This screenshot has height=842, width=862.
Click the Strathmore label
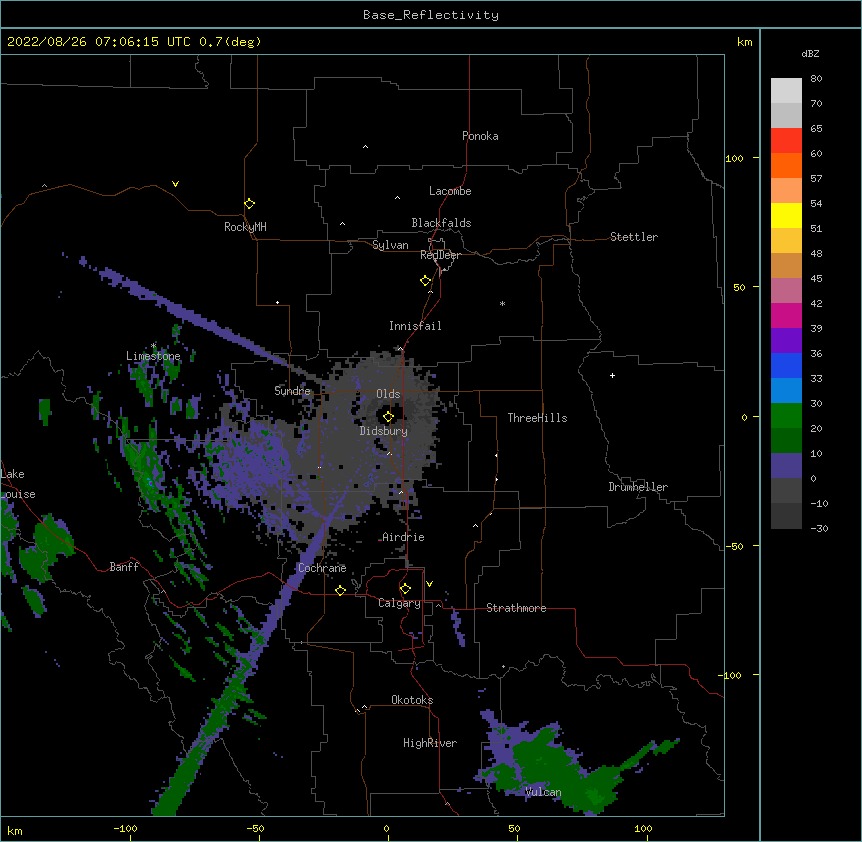516,608
